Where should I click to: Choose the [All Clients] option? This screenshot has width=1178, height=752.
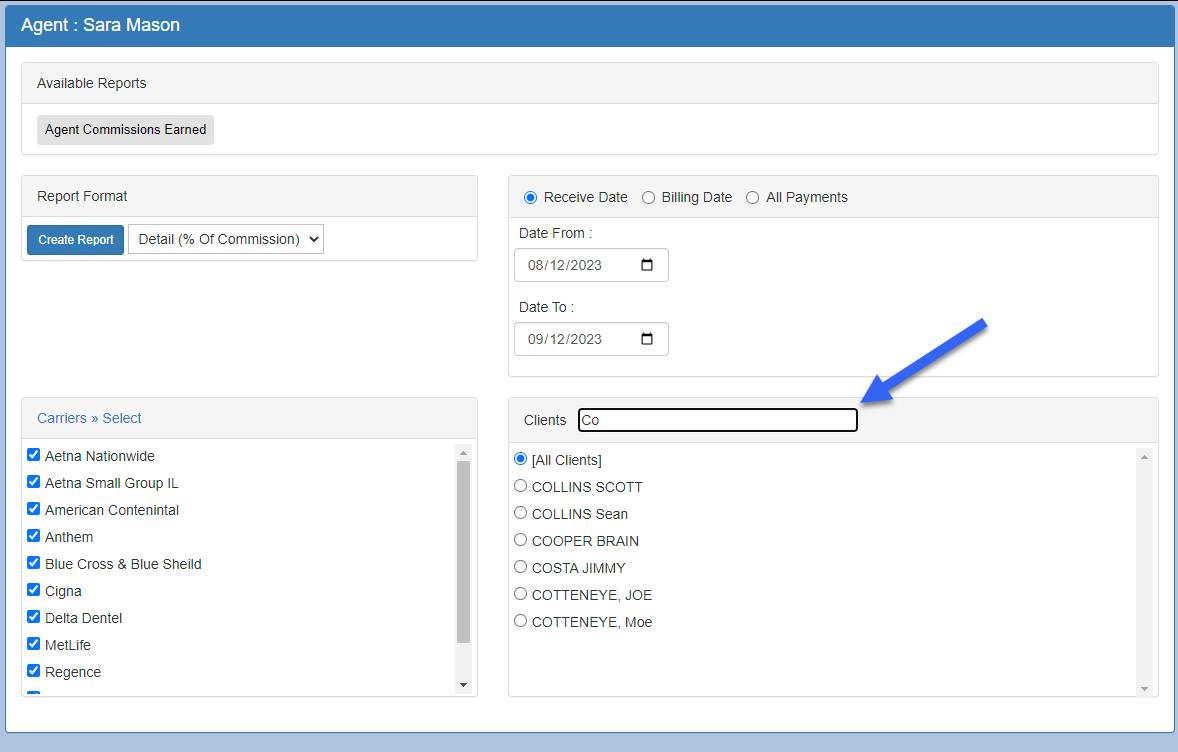(520, 459)
